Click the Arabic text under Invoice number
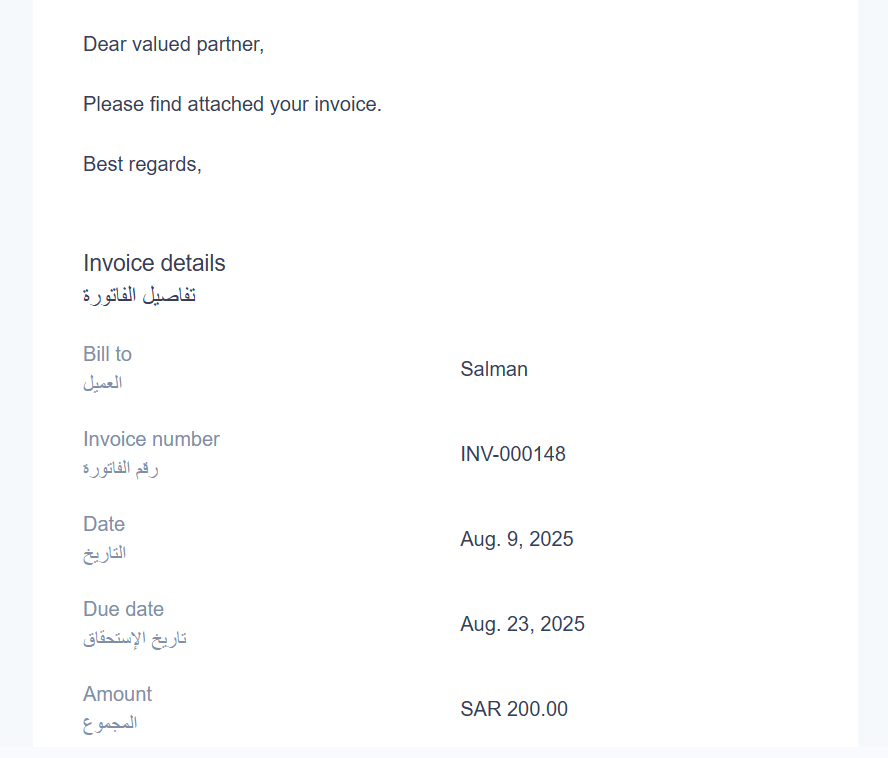 click(x=121, y=467)
